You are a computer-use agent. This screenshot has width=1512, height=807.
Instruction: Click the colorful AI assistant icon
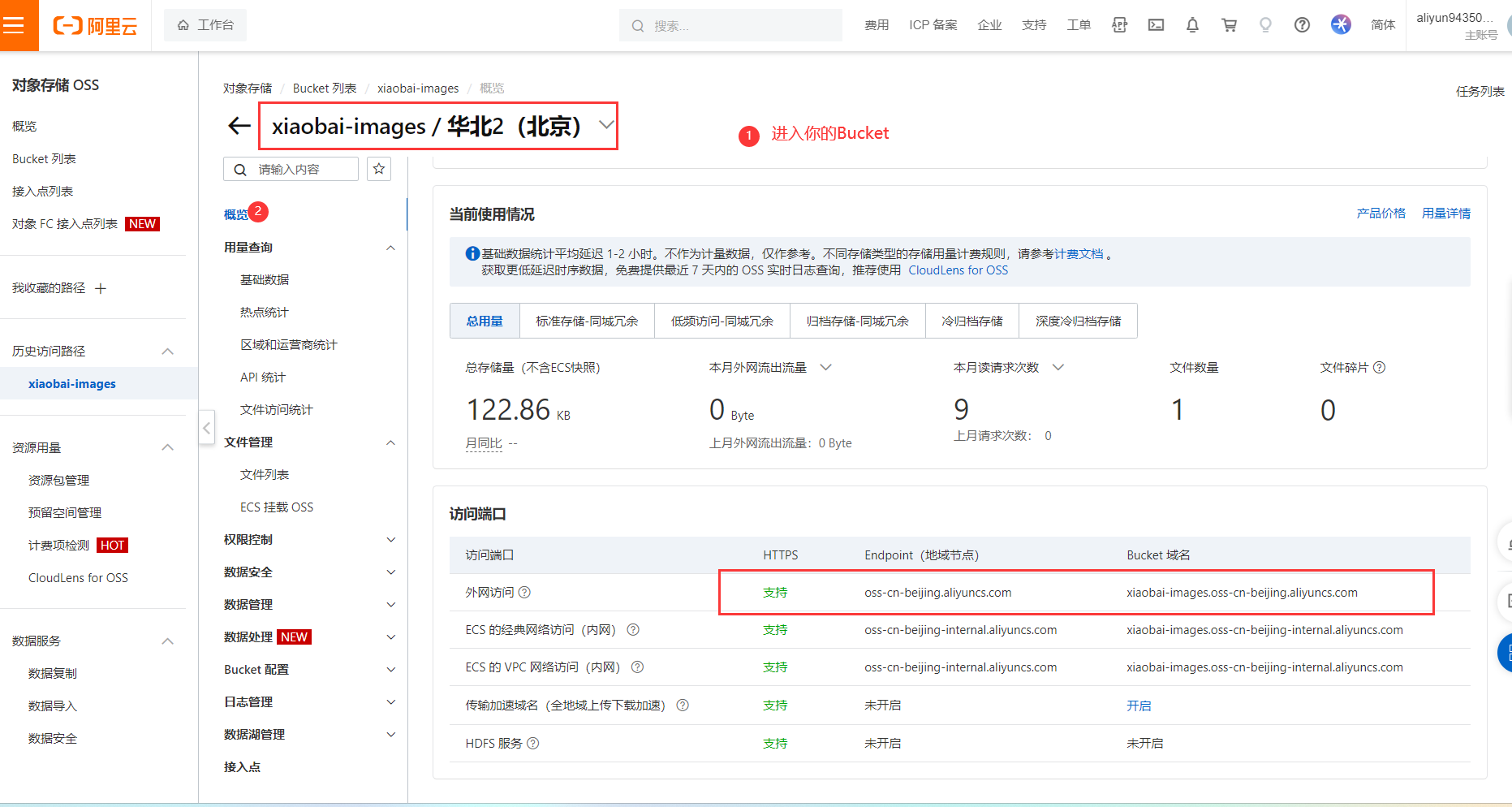coord(1341,24)
